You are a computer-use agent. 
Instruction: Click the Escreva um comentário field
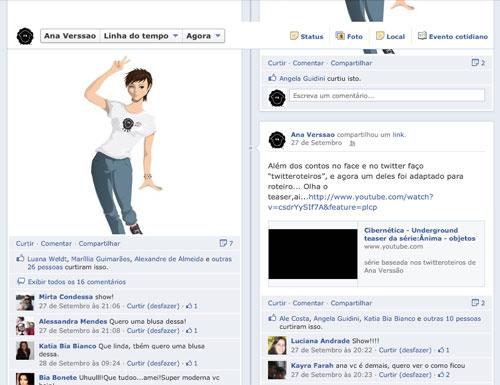387,96
